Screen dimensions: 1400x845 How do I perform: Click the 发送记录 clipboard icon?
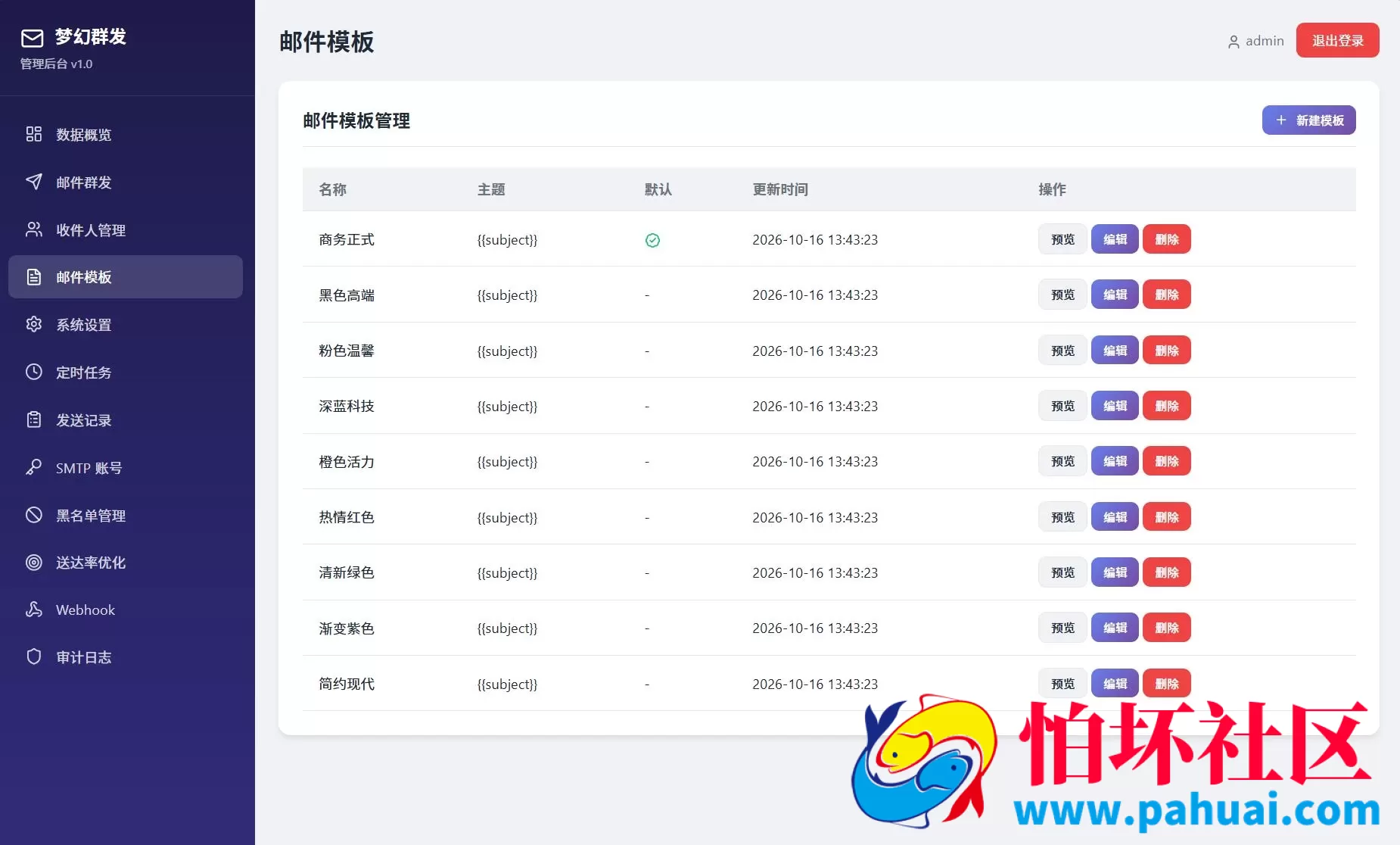34,419
